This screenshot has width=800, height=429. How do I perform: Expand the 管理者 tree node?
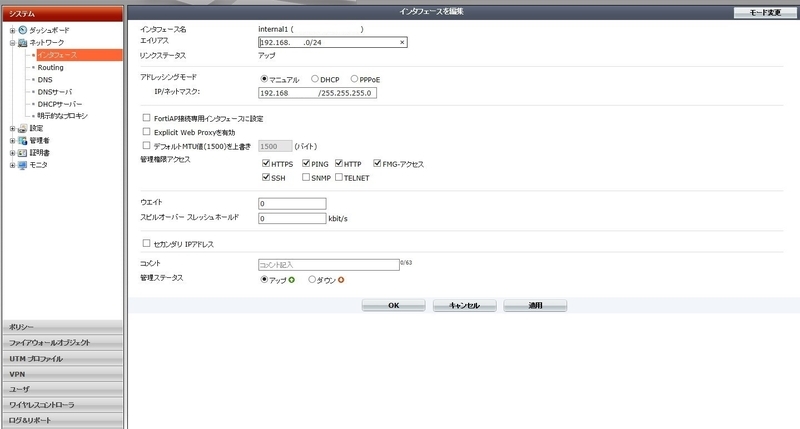pos(13,141)
